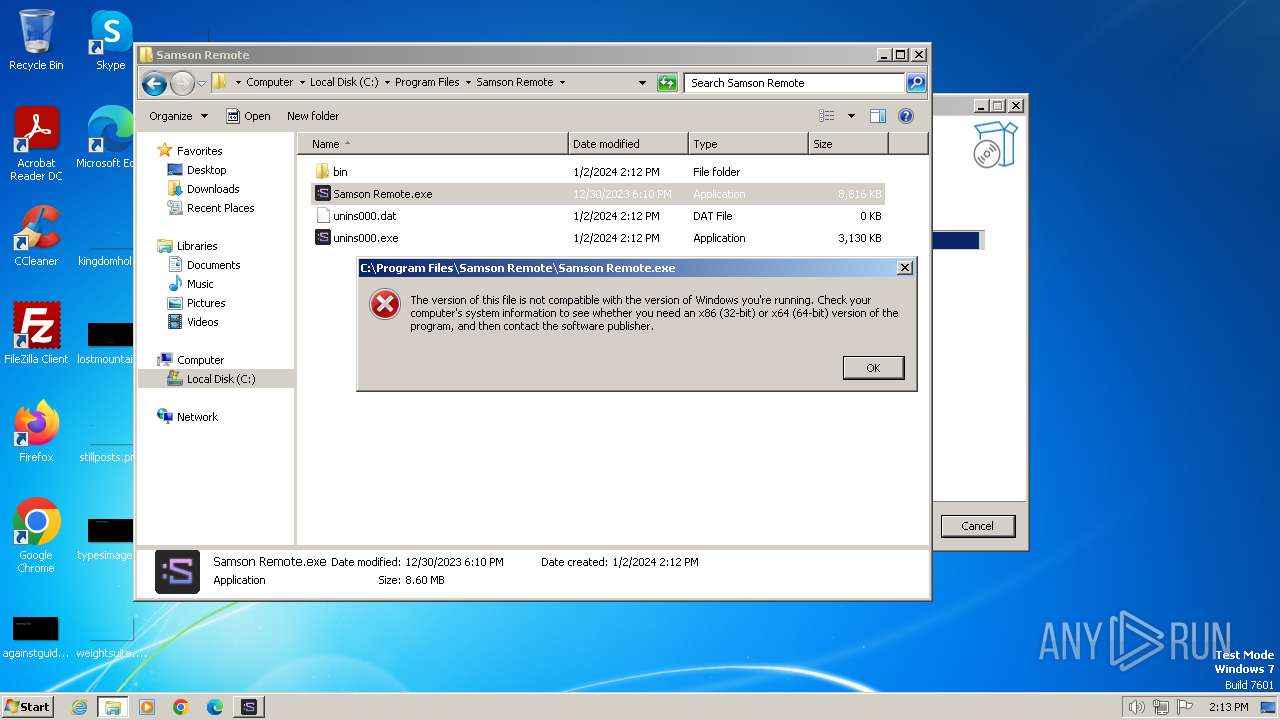Open Internet Explorer from taskbar

click(x=79, y=707)
